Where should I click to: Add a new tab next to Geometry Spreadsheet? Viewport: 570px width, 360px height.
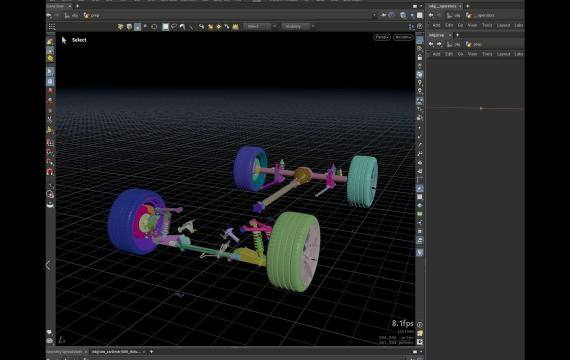coord(151,352)
